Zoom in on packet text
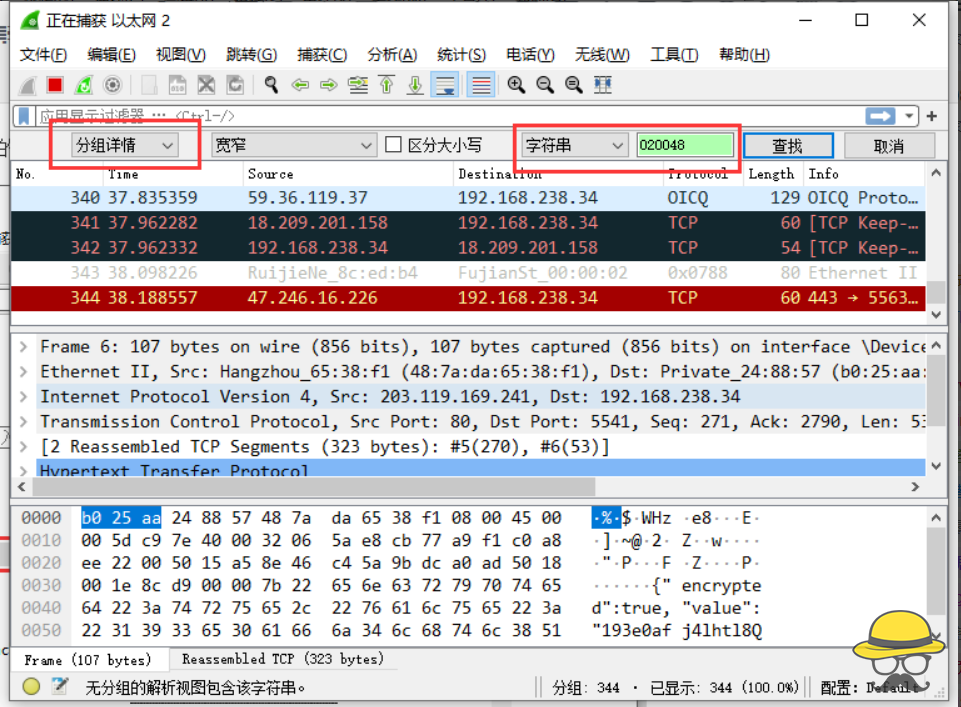Image resolution: width=961 pixels, height=707 pixels. [516, 86]
